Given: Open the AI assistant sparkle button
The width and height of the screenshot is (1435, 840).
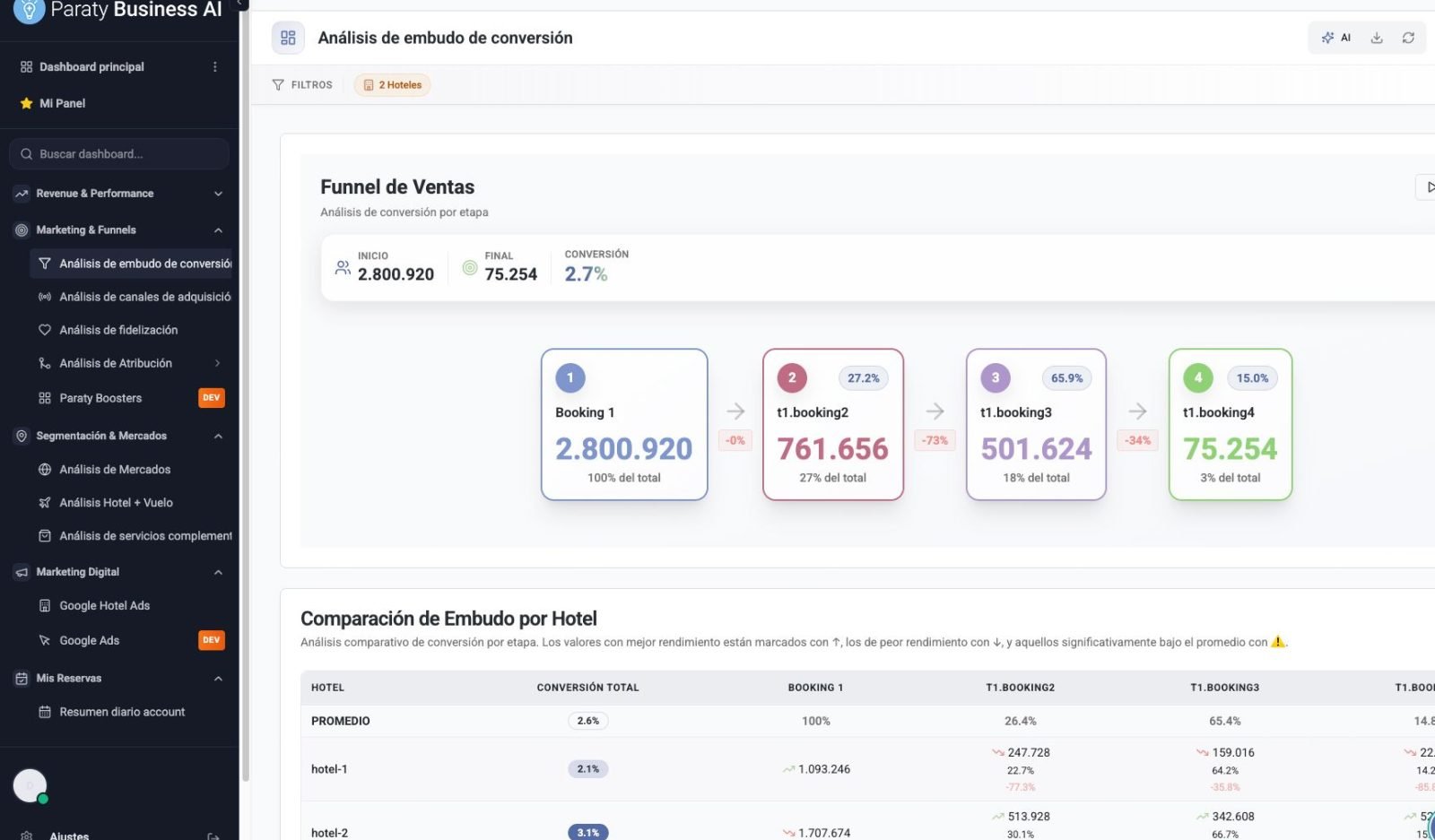Looking at the screenshot, I should coord(1336,38).
